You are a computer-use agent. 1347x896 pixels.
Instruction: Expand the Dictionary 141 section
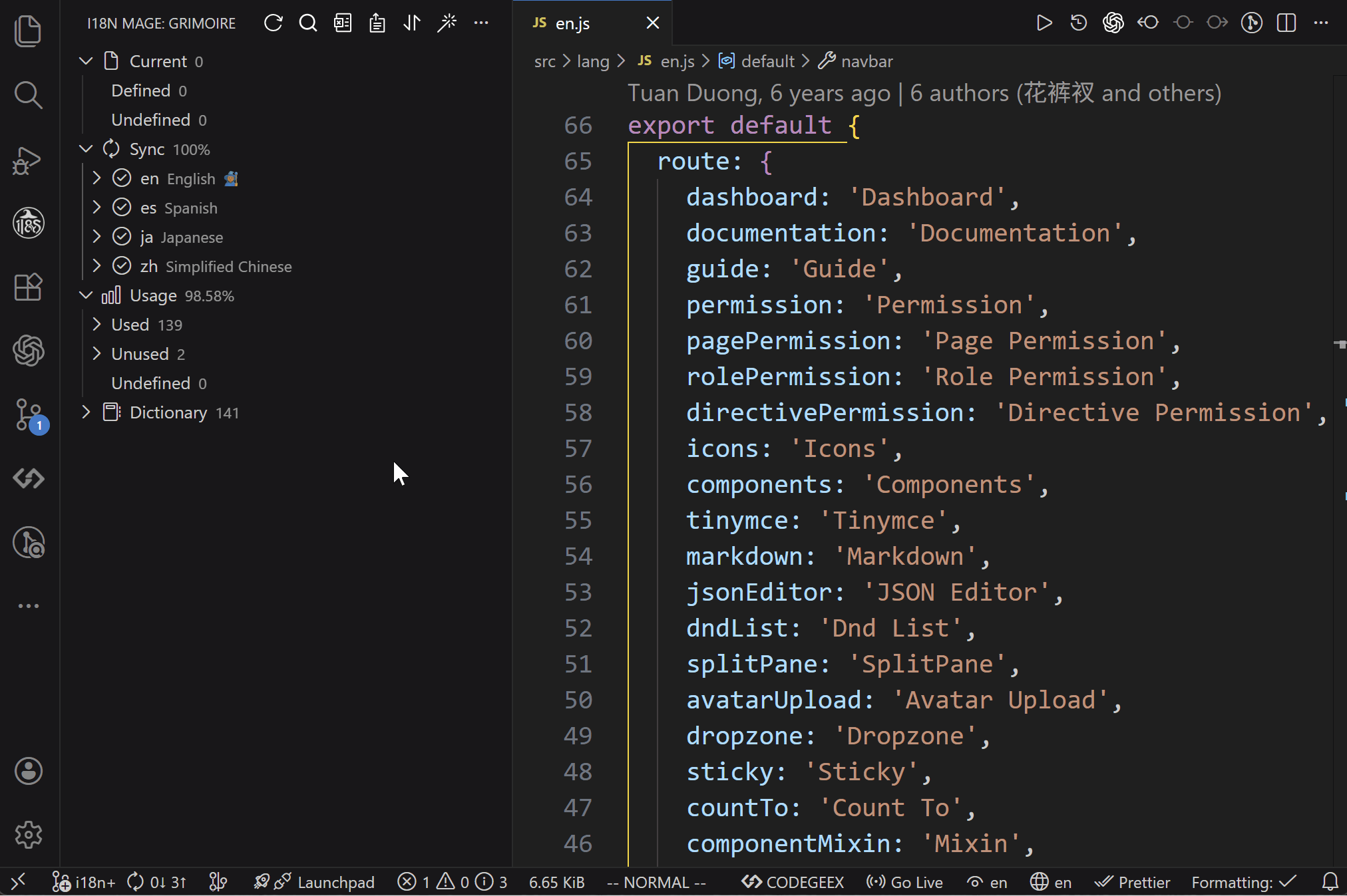click(x=85, y=412)
